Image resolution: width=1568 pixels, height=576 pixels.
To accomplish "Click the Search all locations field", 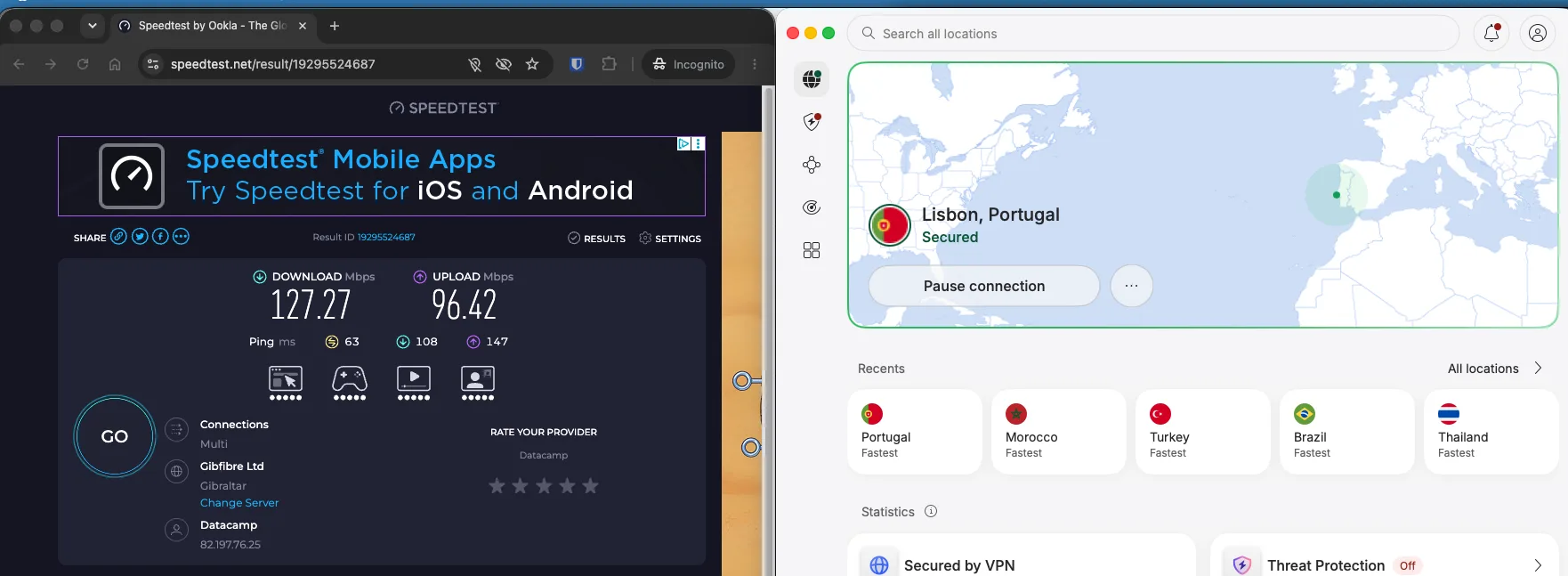I will pos(1153,34).
